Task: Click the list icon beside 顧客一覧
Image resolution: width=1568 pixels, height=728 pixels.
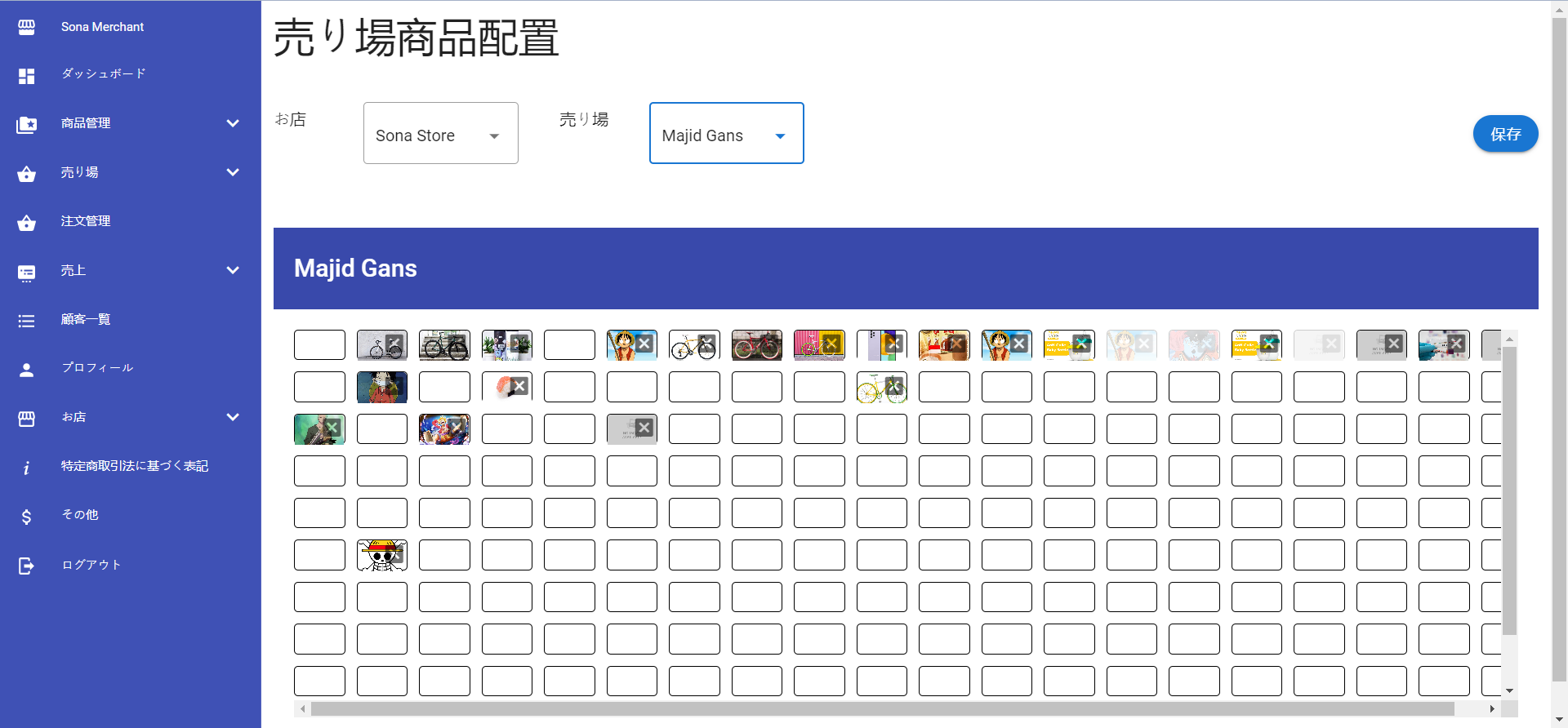Action: click(x=26, y=321)
